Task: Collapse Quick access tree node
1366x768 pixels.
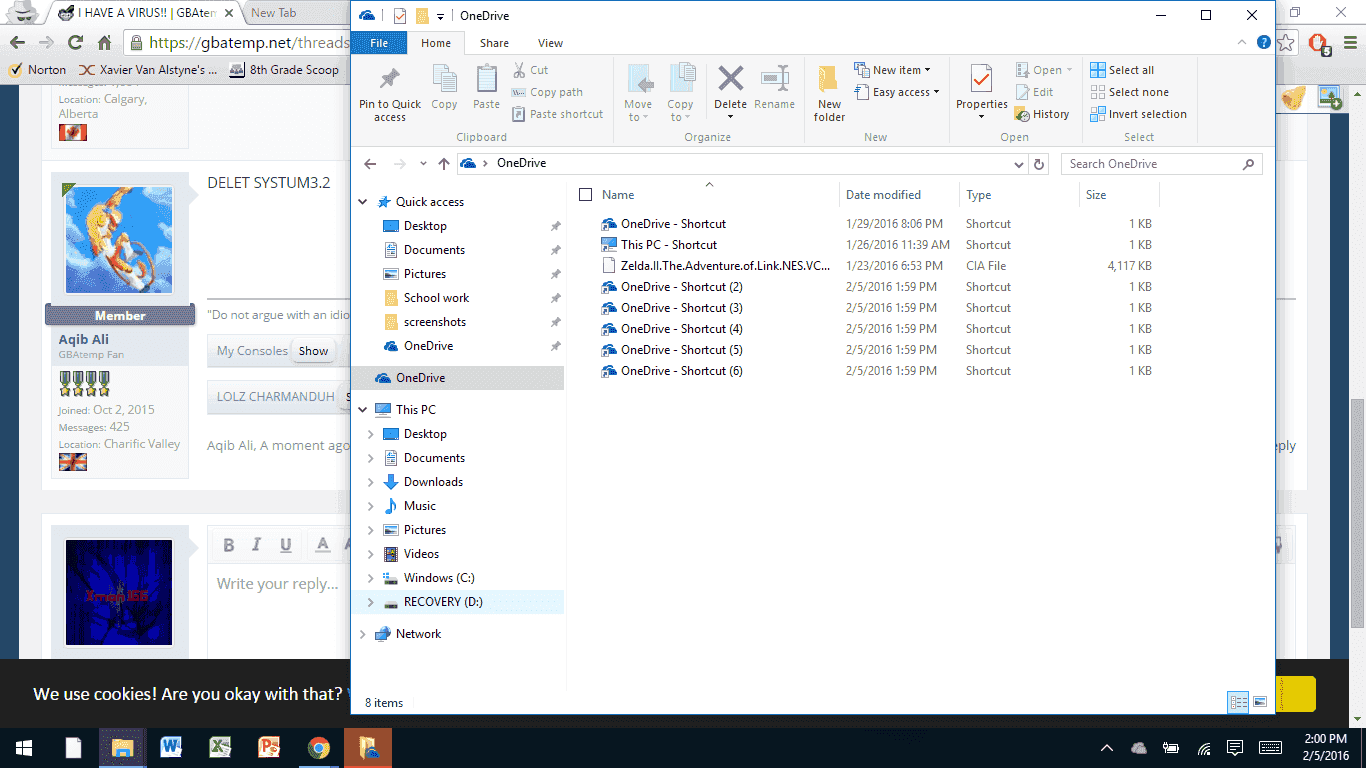Action: click(x=363, y=202)
